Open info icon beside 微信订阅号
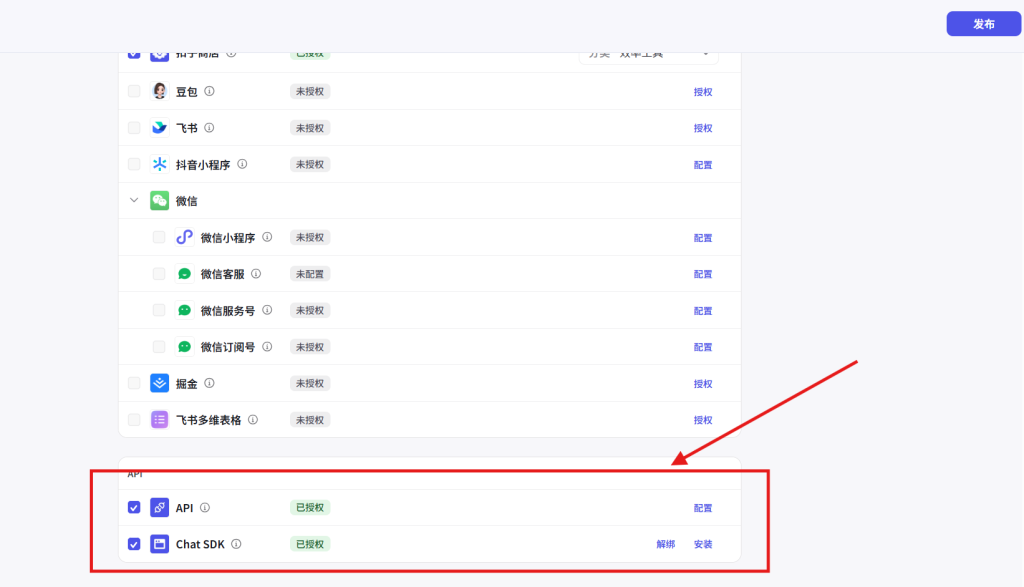This screenshot has height=587, width=1024. (267, 347)
